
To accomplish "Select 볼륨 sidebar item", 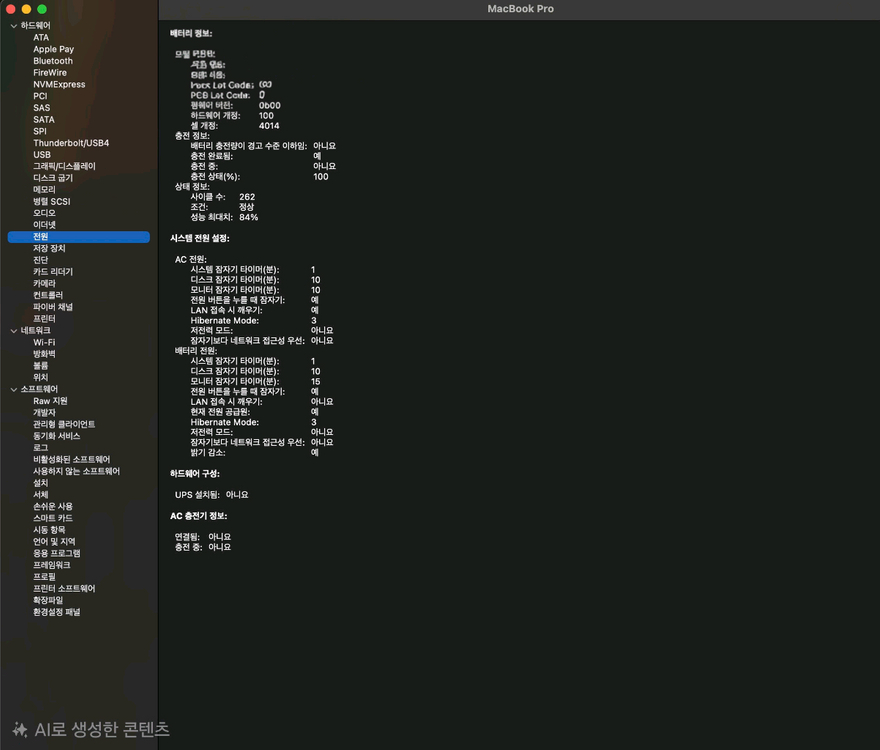I will pos(40,365).
